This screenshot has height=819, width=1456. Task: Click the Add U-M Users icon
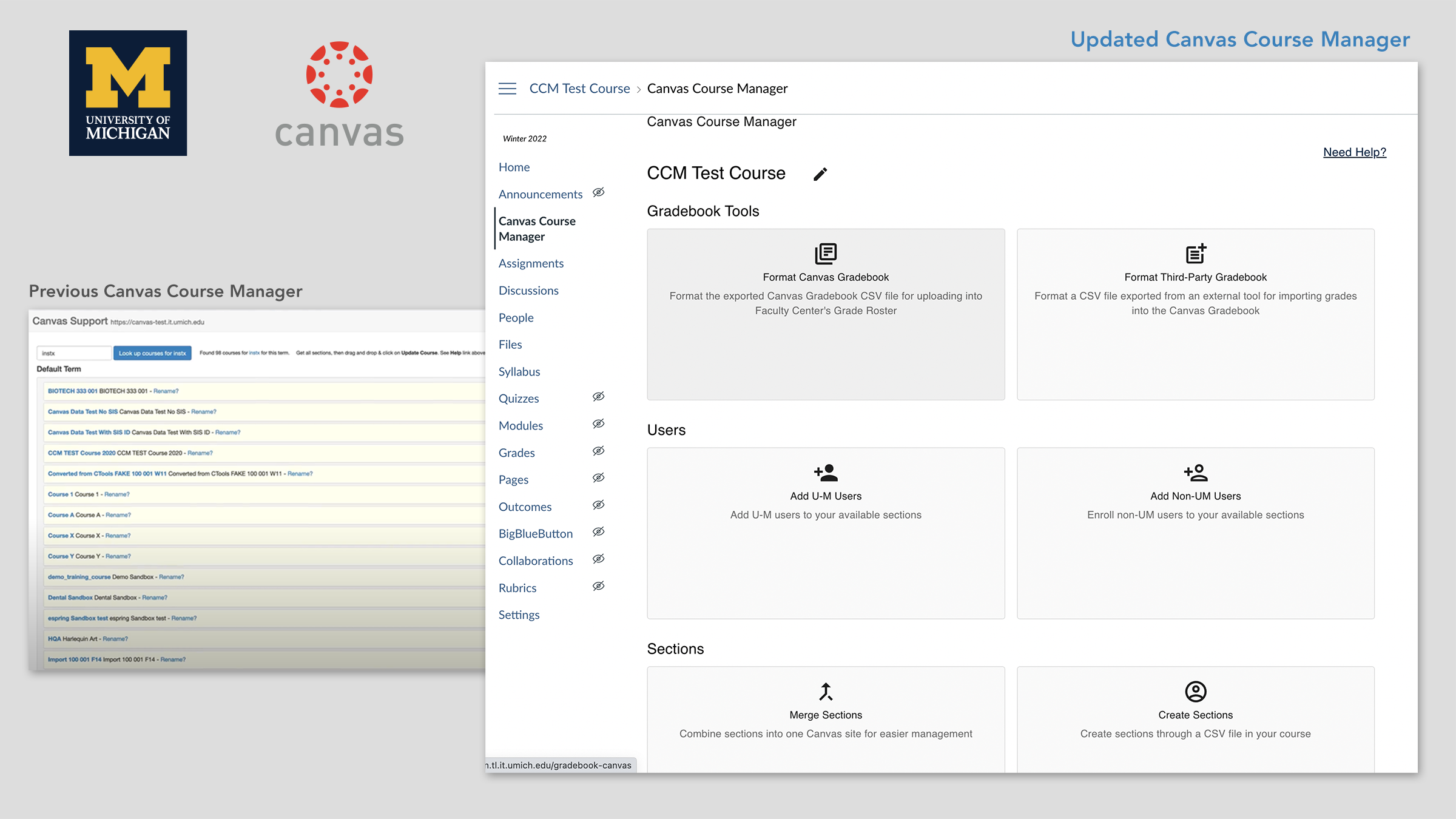point(825,472)
